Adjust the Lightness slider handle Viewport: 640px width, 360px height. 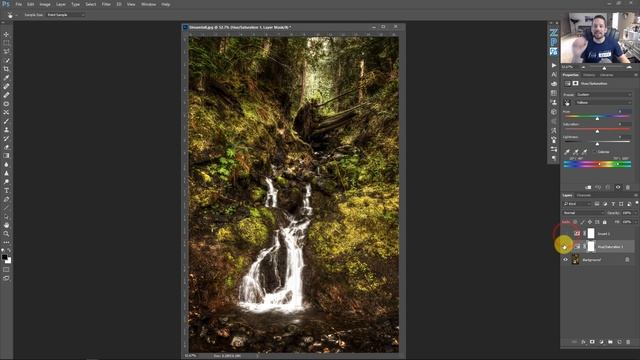pos(597,144)
